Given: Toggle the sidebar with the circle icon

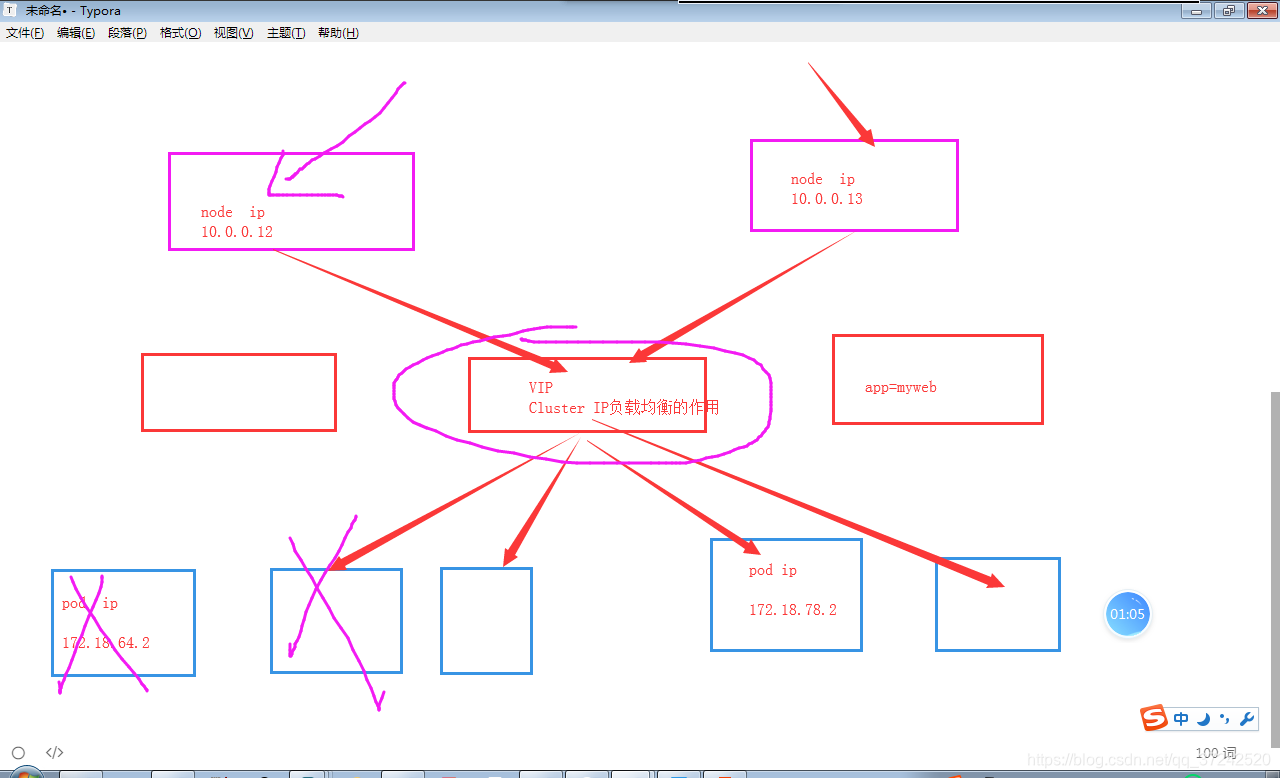Looking at the screenshot, I should click(18, 753).
